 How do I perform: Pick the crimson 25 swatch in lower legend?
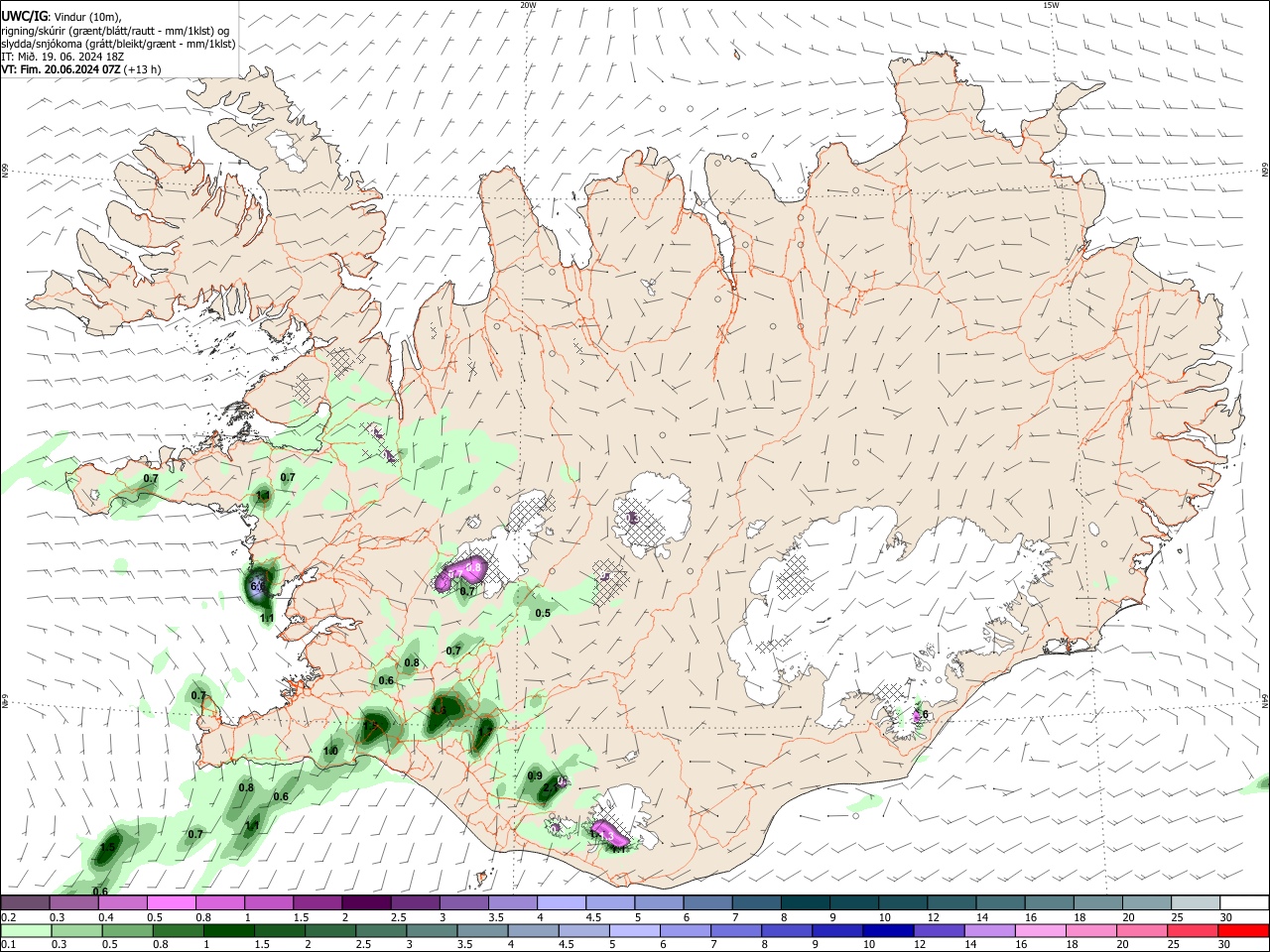point(1193,930)
